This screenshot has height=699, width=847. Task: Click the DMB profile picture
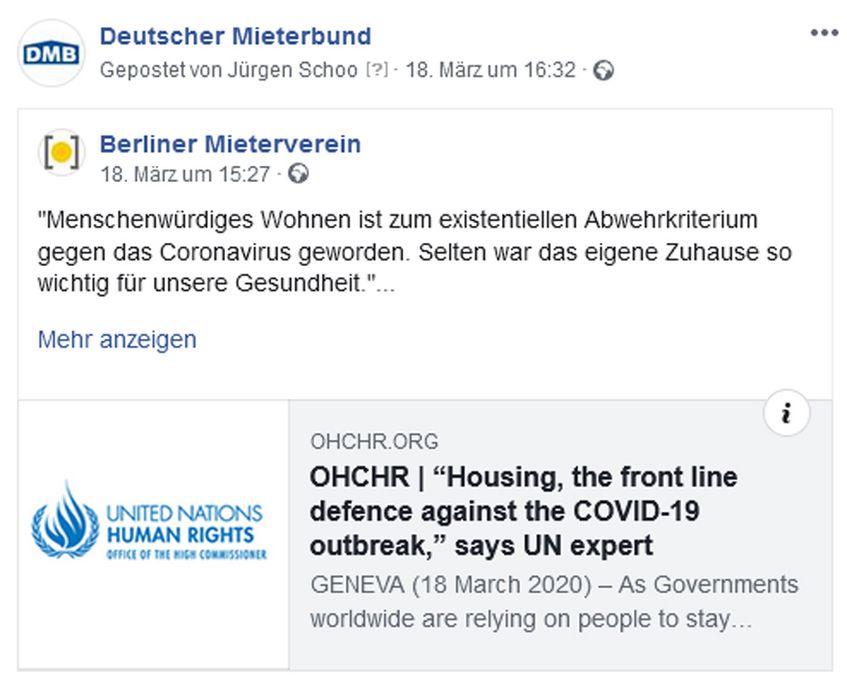coord(51,53)
